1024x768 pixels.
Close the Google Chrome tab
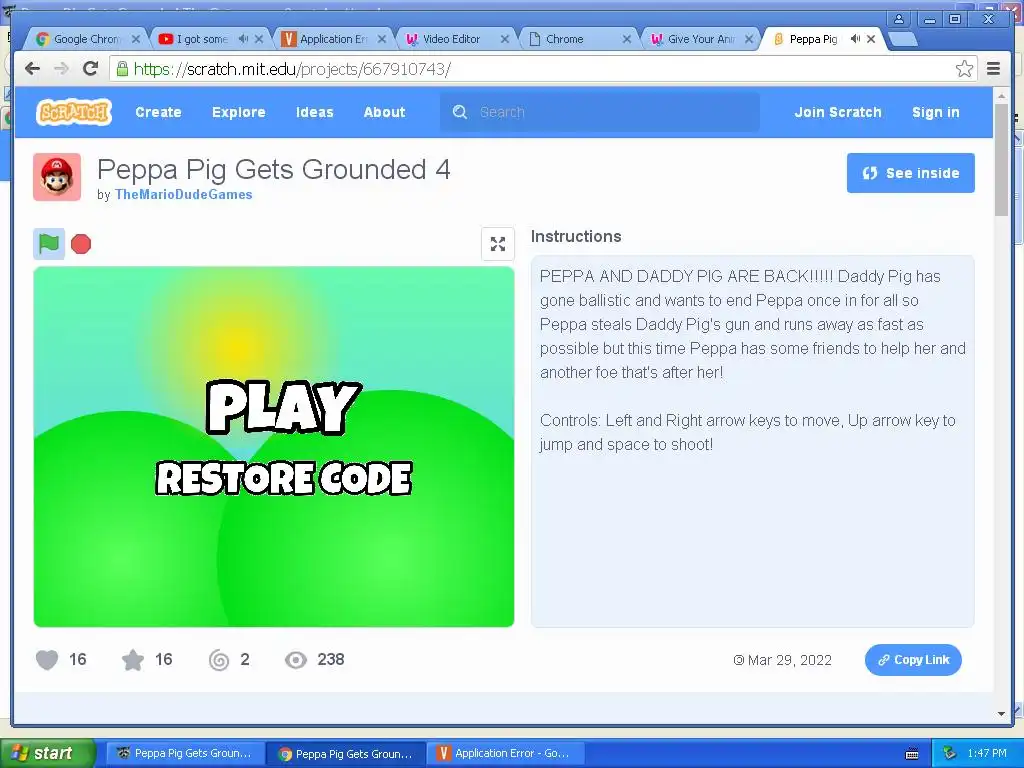point(136,39)
